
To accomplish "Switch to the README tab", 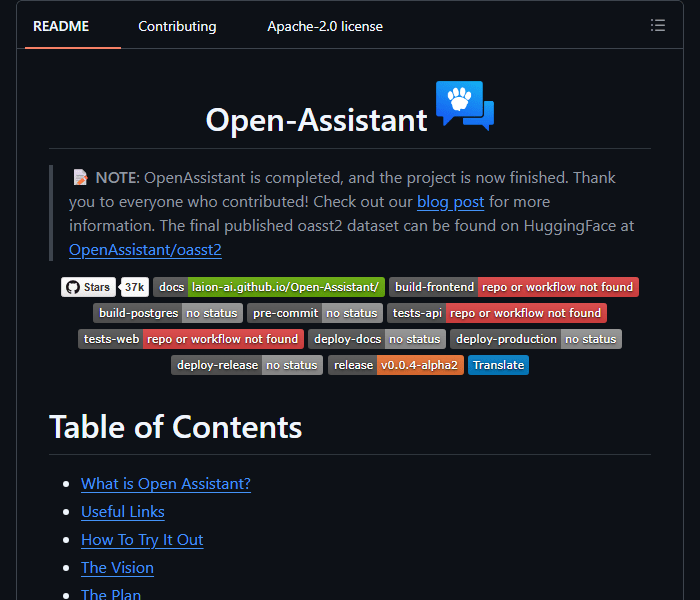I will tap(61, 26).
